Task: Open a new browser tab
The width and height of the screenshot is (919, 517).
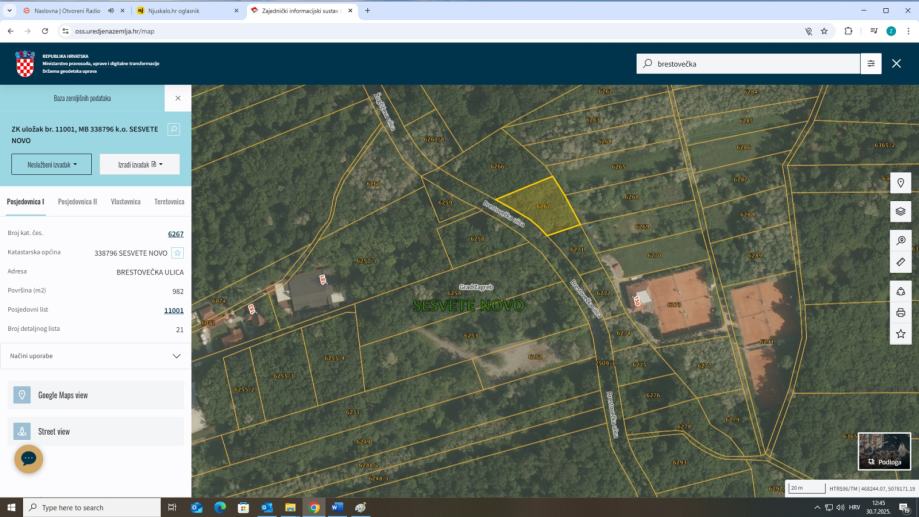Action: tap(367, 11)
